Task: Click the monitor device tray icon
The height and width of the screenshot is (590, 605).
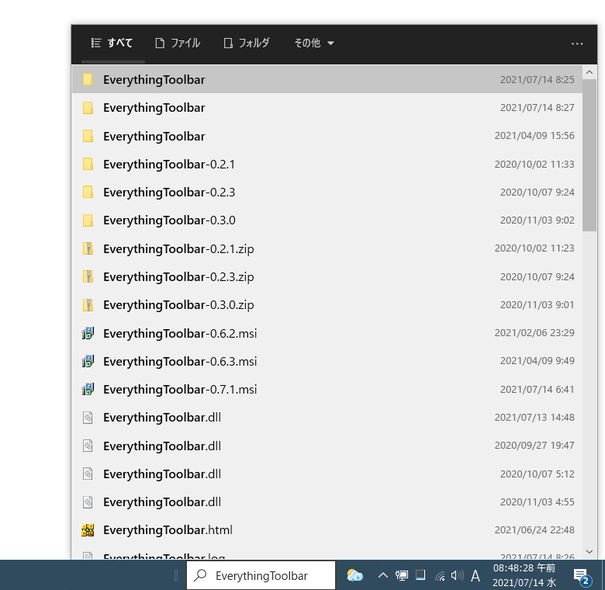Action: click(x=402, y=576)
